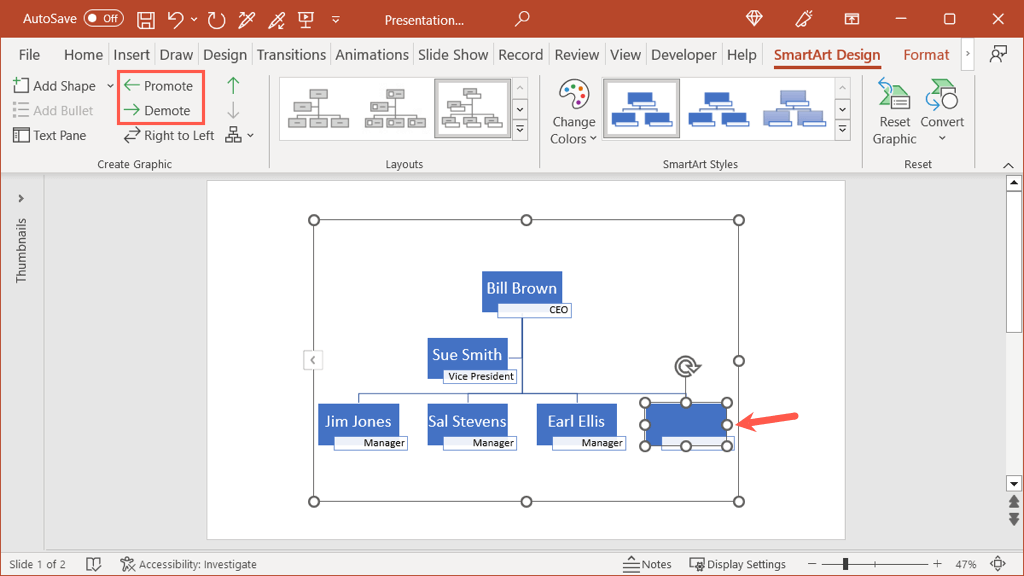
Task: Expand the Thumbnails pane
Action: (x=21, y=199)
